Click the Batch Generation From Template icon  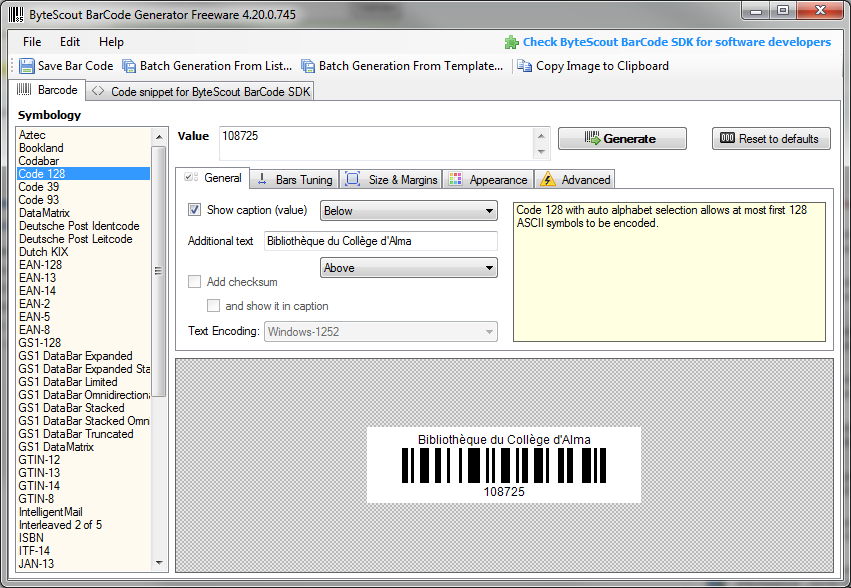tap(308, 66)
